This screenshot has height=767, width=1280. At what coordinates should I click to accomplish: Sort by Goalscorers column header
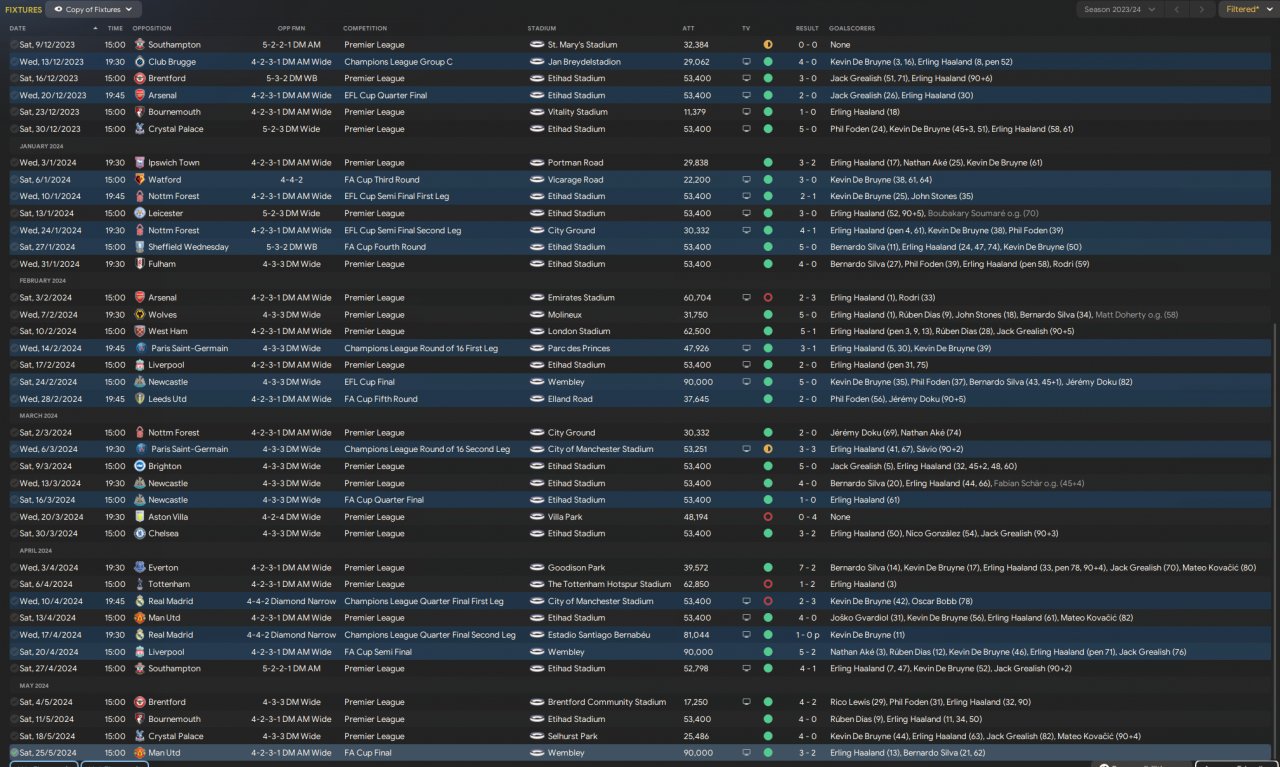pyautogui.click(x=851, y=28)
